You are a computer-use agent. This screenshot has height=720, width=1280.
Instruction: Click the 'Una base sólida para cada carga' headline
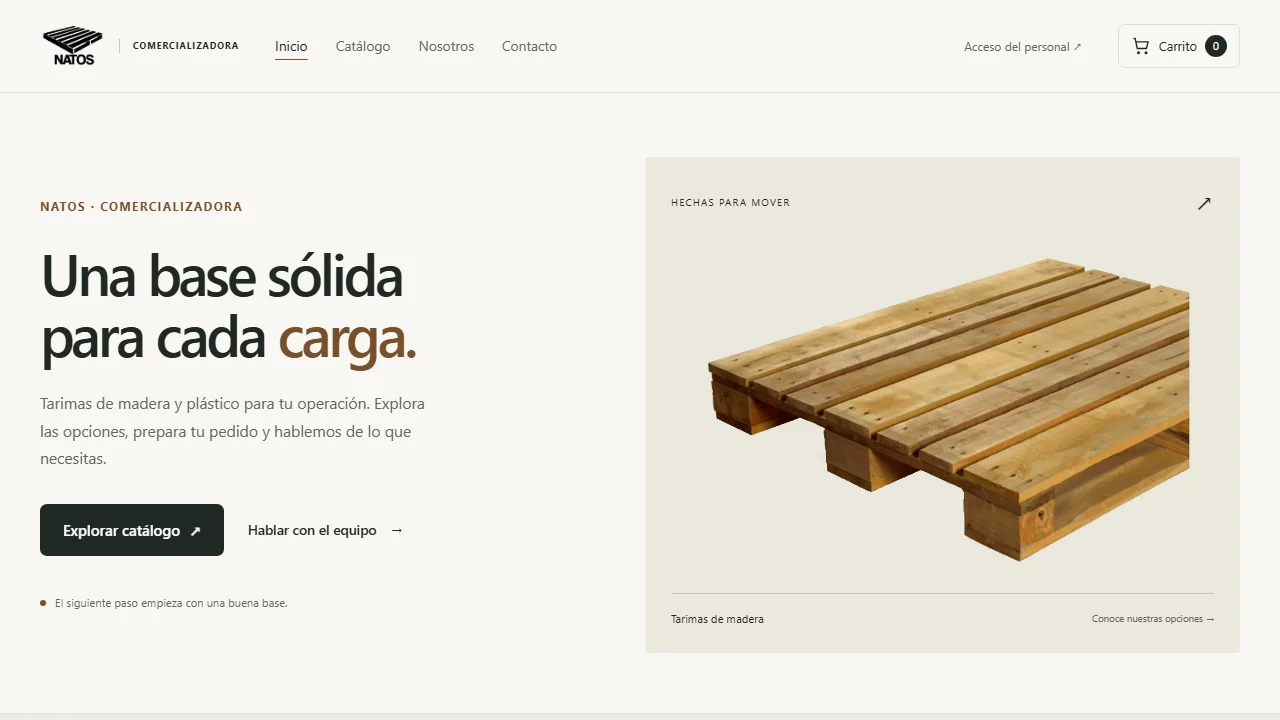tap(229, 308)
